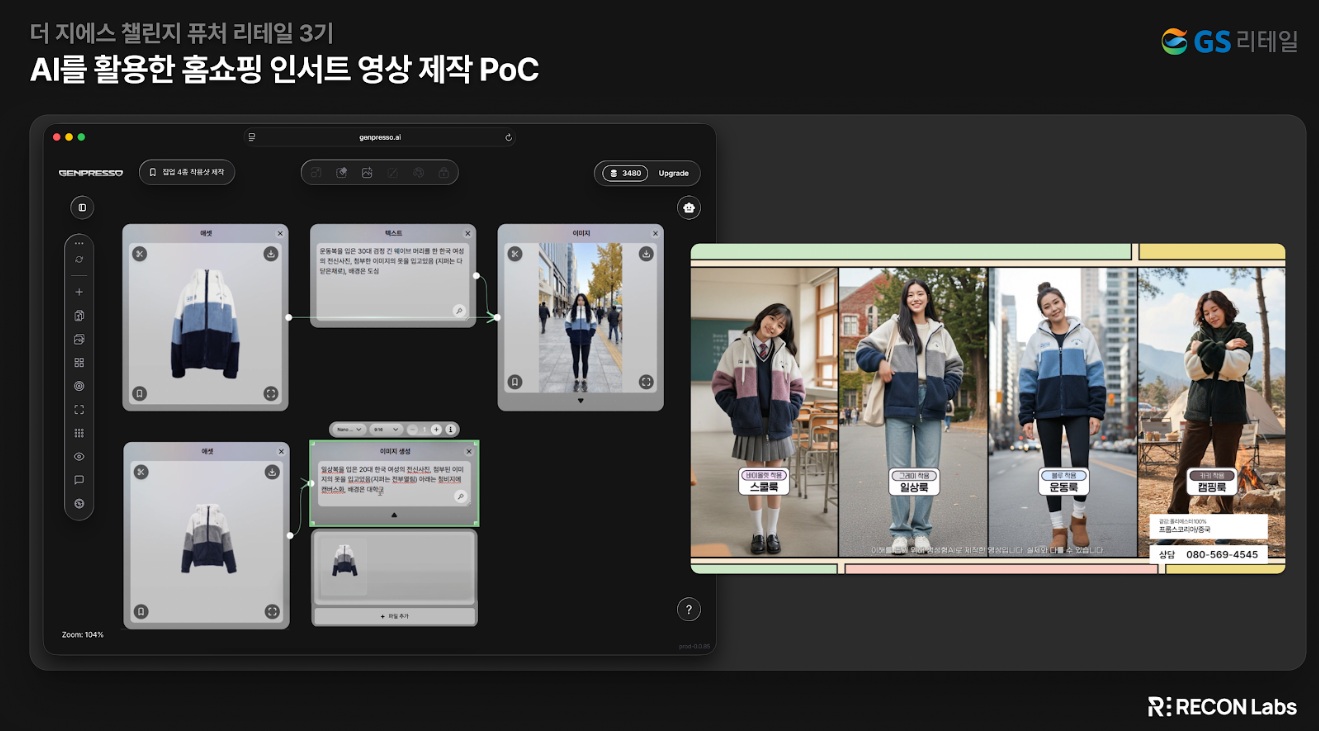Click the plus icon in left toolbar

coord(79,292)
